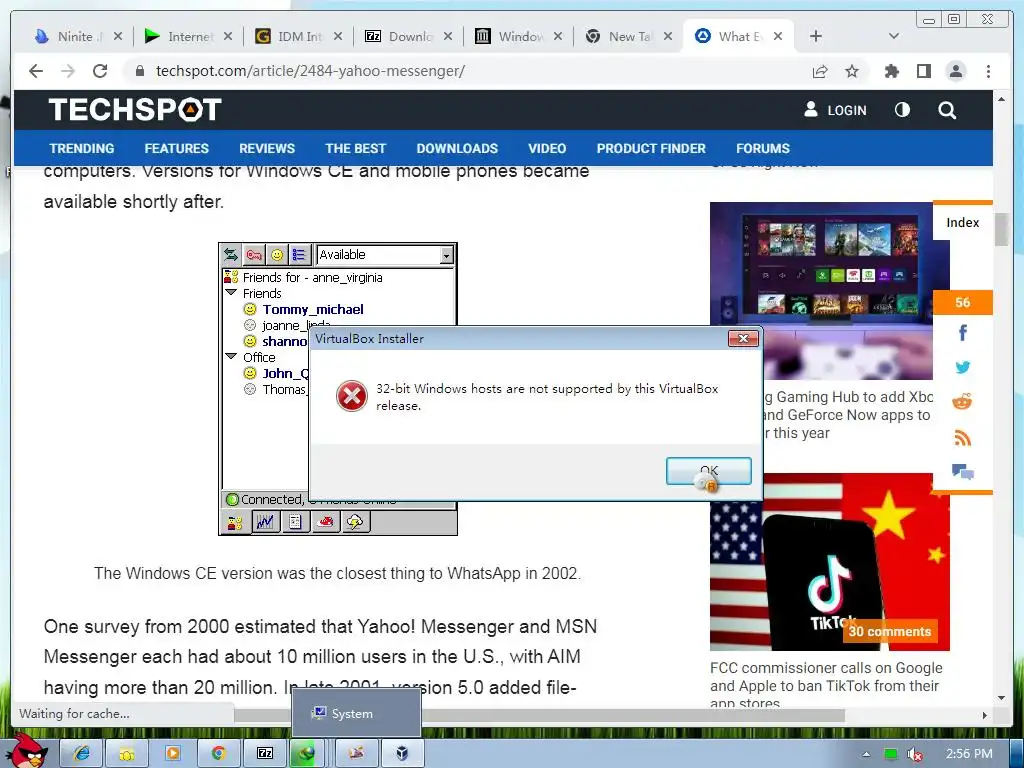Show hidden system tray icons
Viewport: 1024px width, 768px height.
866,754
